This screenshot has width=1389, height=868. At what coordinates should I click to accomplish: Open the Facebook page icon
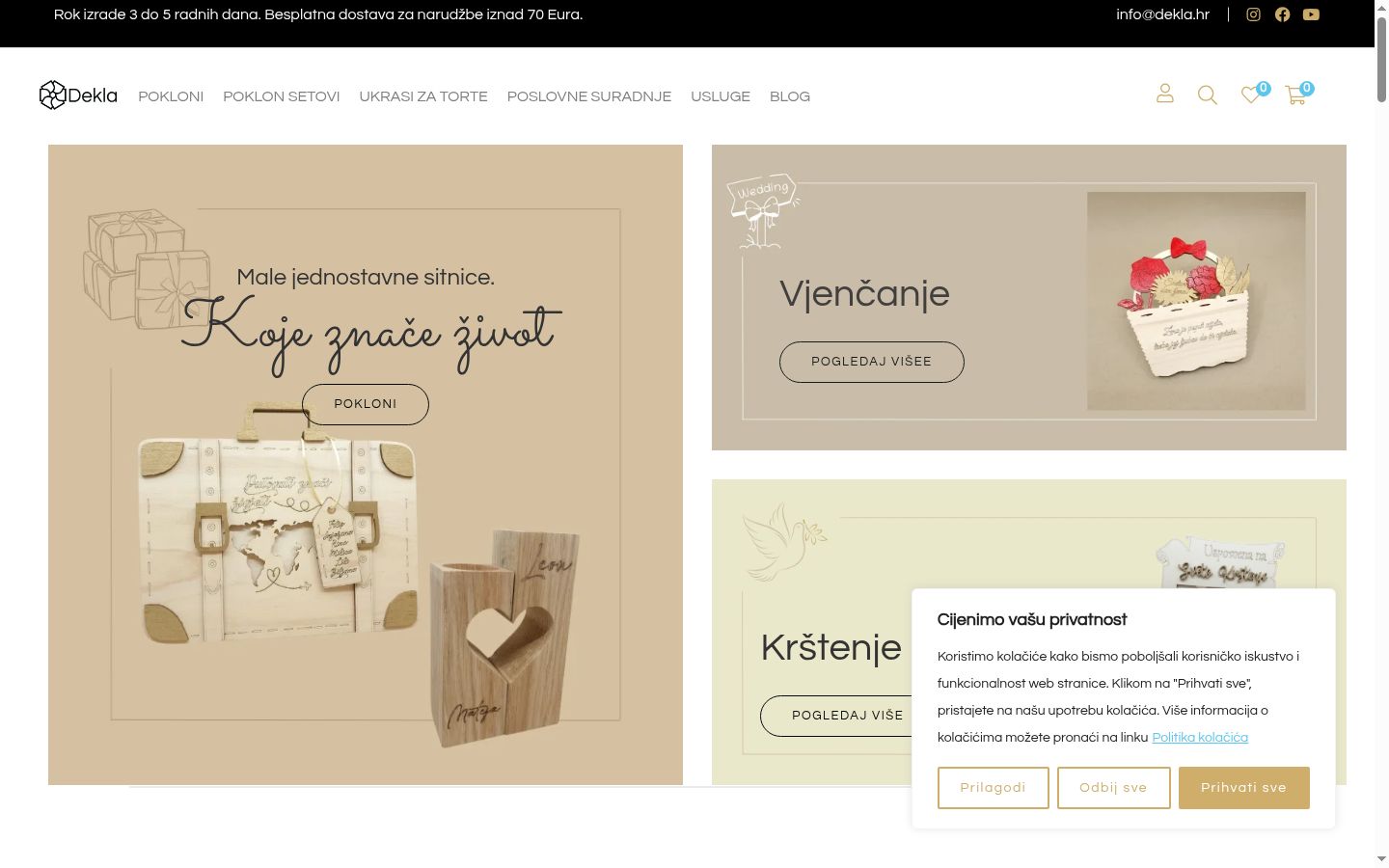point(1282,14)
